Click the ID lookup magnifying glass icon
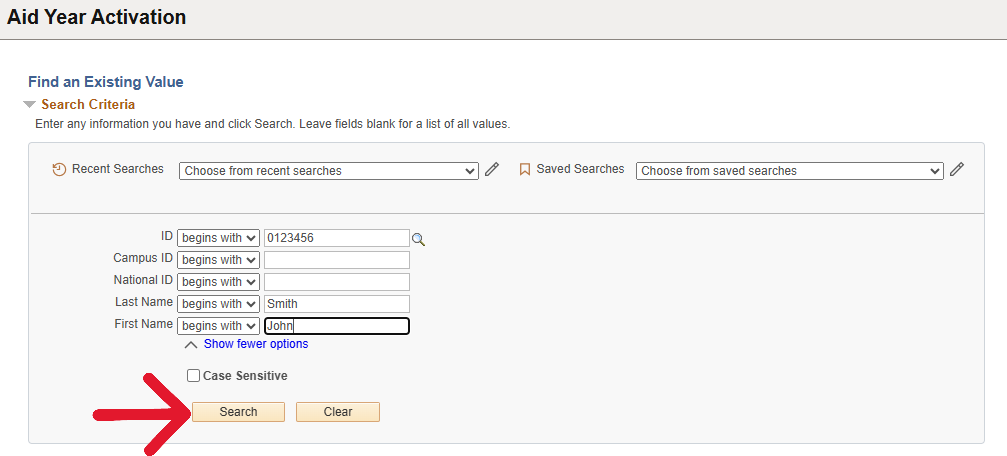The height and width of the screenshot is (456, 1007). 419,239
